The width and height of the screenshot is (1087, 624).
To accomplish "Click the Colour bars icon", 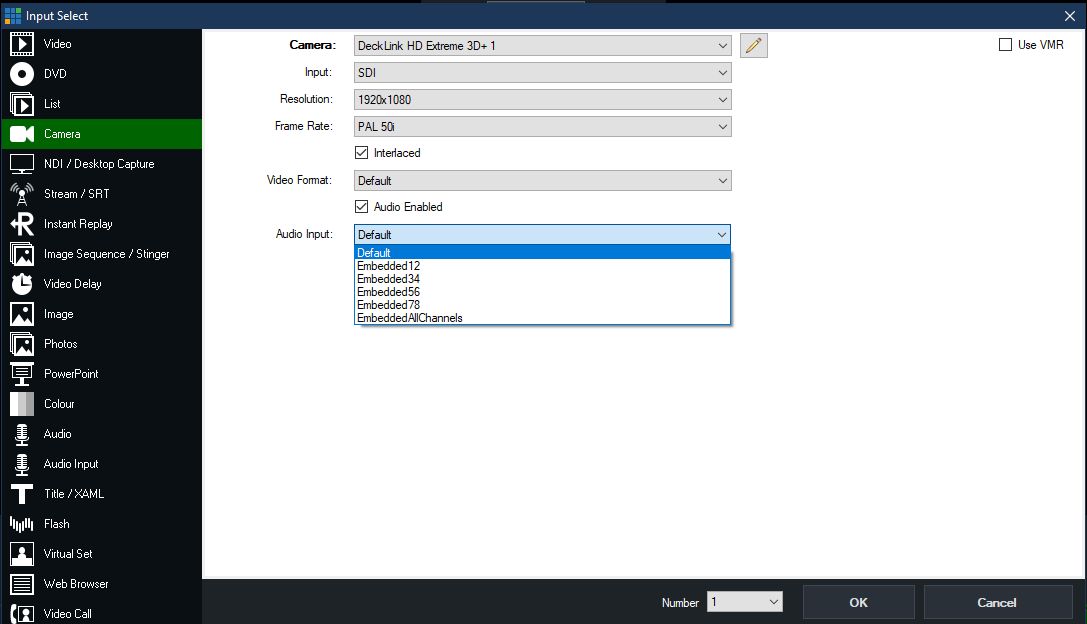I will click(x=22, y=404).
